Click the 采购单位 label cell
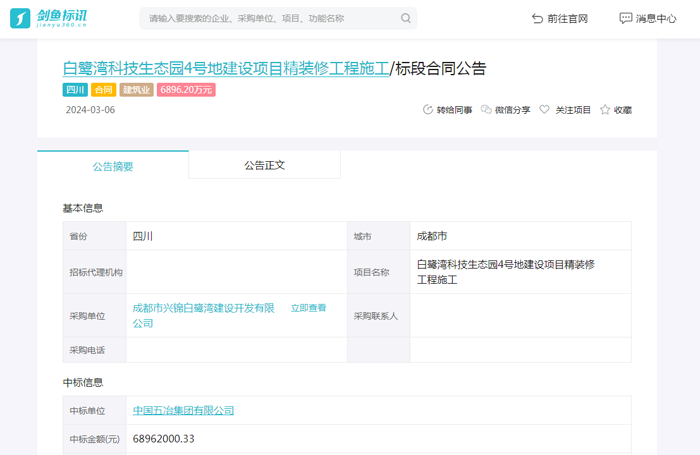This screenshot has width=700, height=455. click(95, 316)
